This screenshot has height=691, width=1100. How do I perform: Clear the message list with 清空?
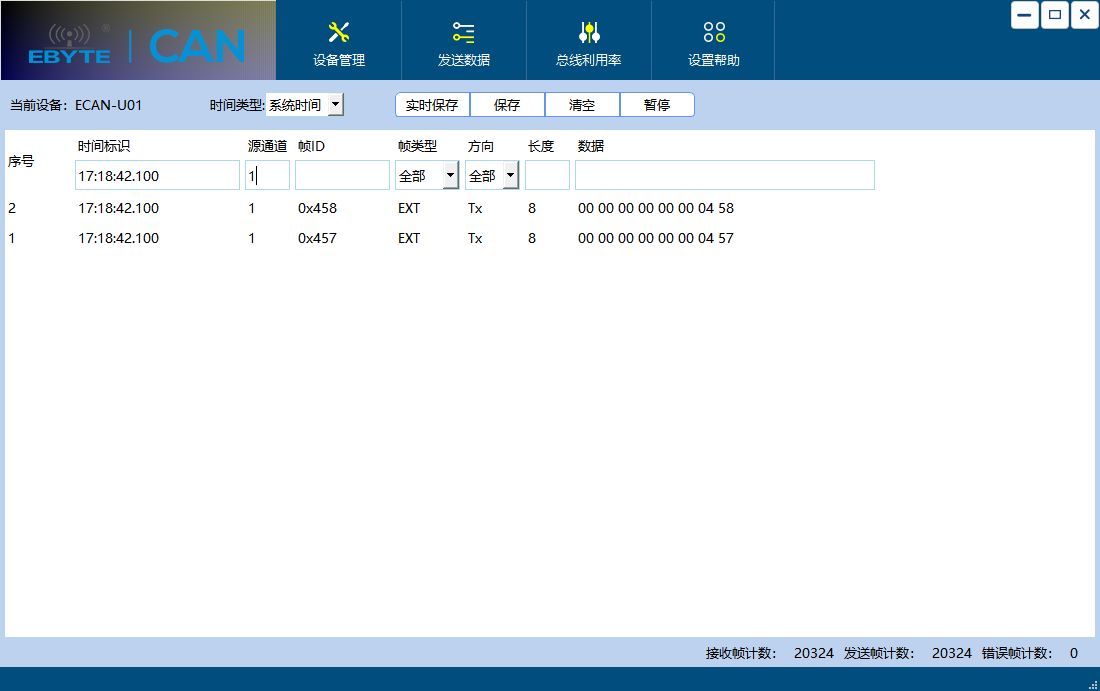(582, 104)
